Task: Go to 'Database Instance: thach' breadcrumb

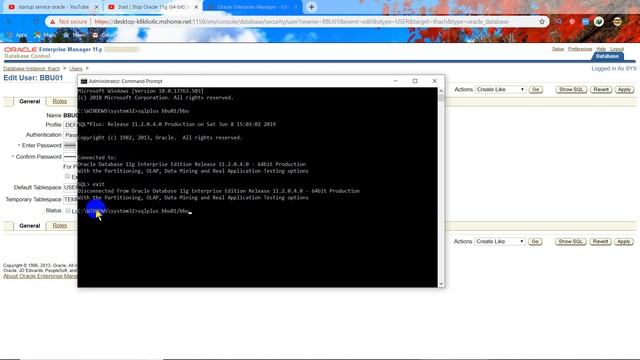Action: click(x=31, y=69)
